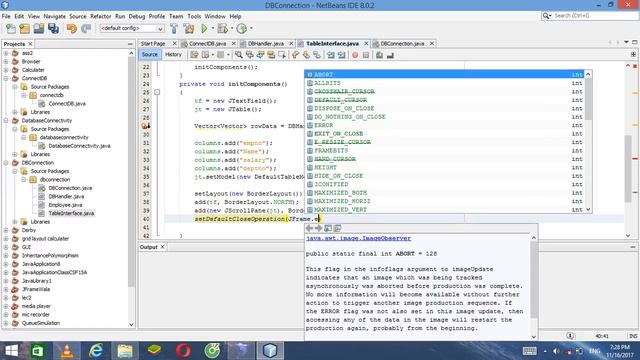Click the Stop Macro Recording icon
This screenshot has width=640, height=360.
(366, 55)
